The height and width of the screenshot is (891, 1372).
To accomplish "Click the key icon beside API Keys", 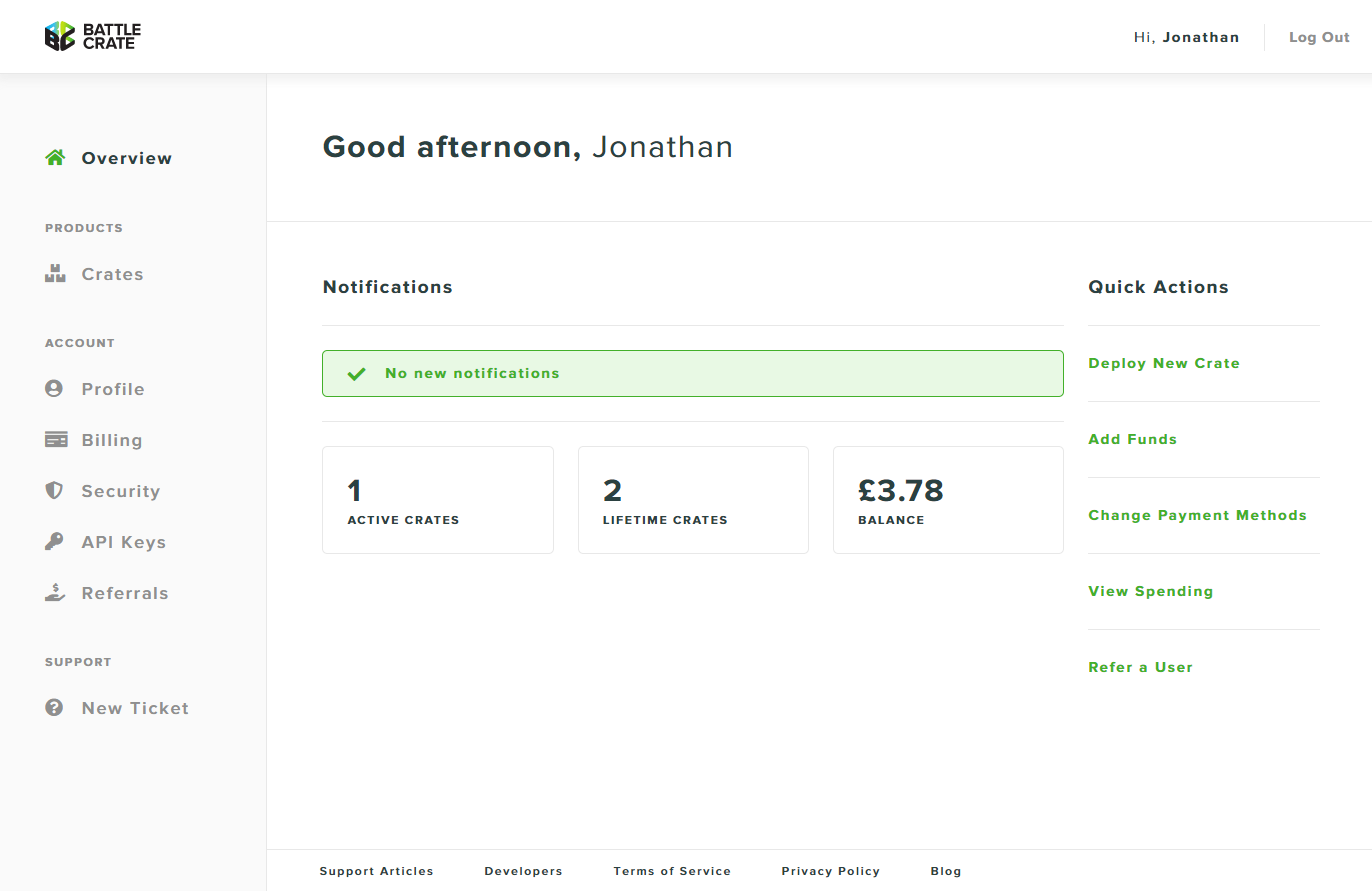I will 54,542.
